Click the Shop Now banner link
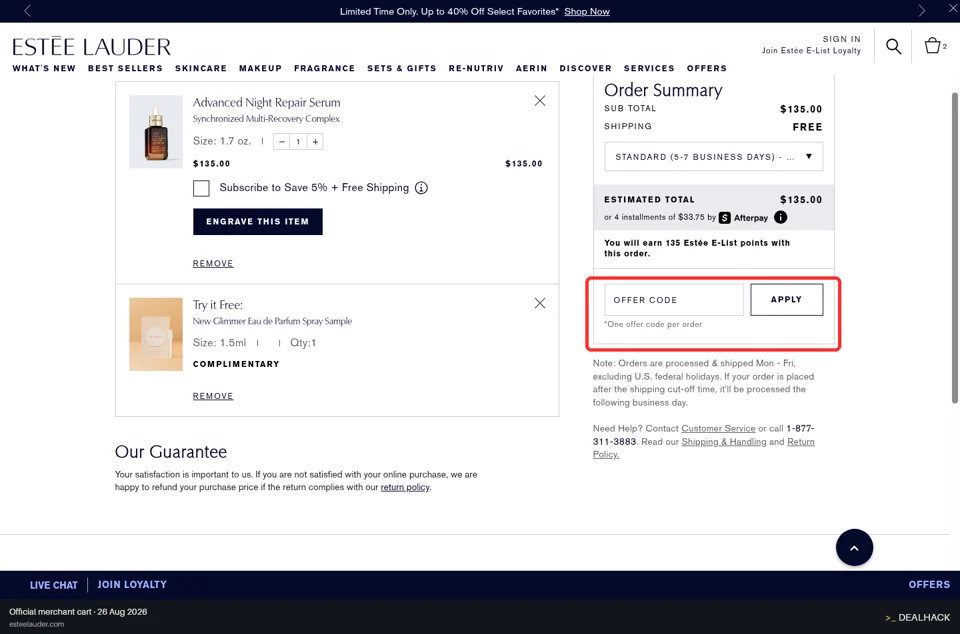This screenshot has width=960, height=634. [587, 12]
